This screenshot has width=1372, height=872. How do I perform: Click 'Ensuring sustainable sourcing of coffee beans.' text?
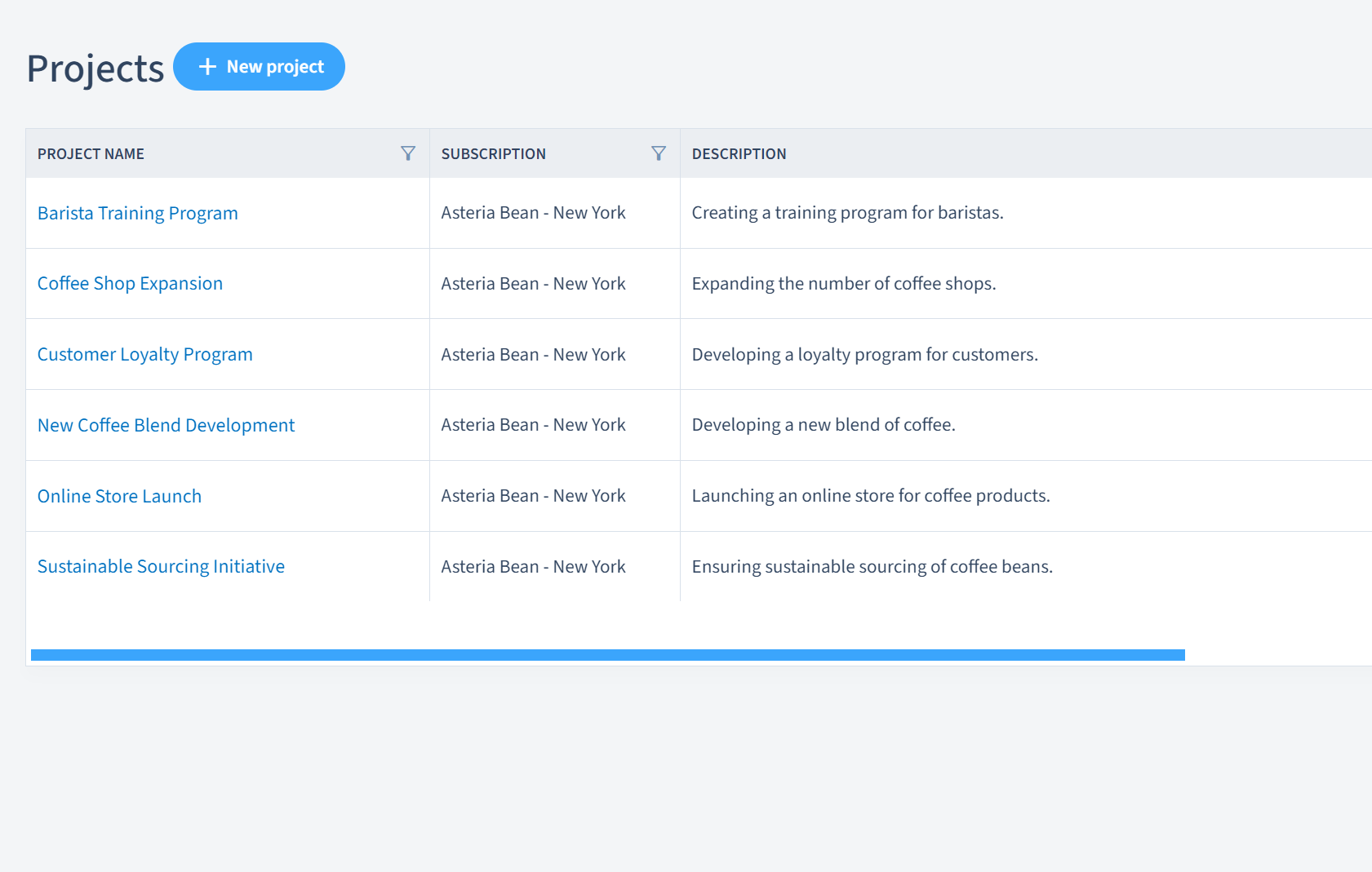[872, 566]
